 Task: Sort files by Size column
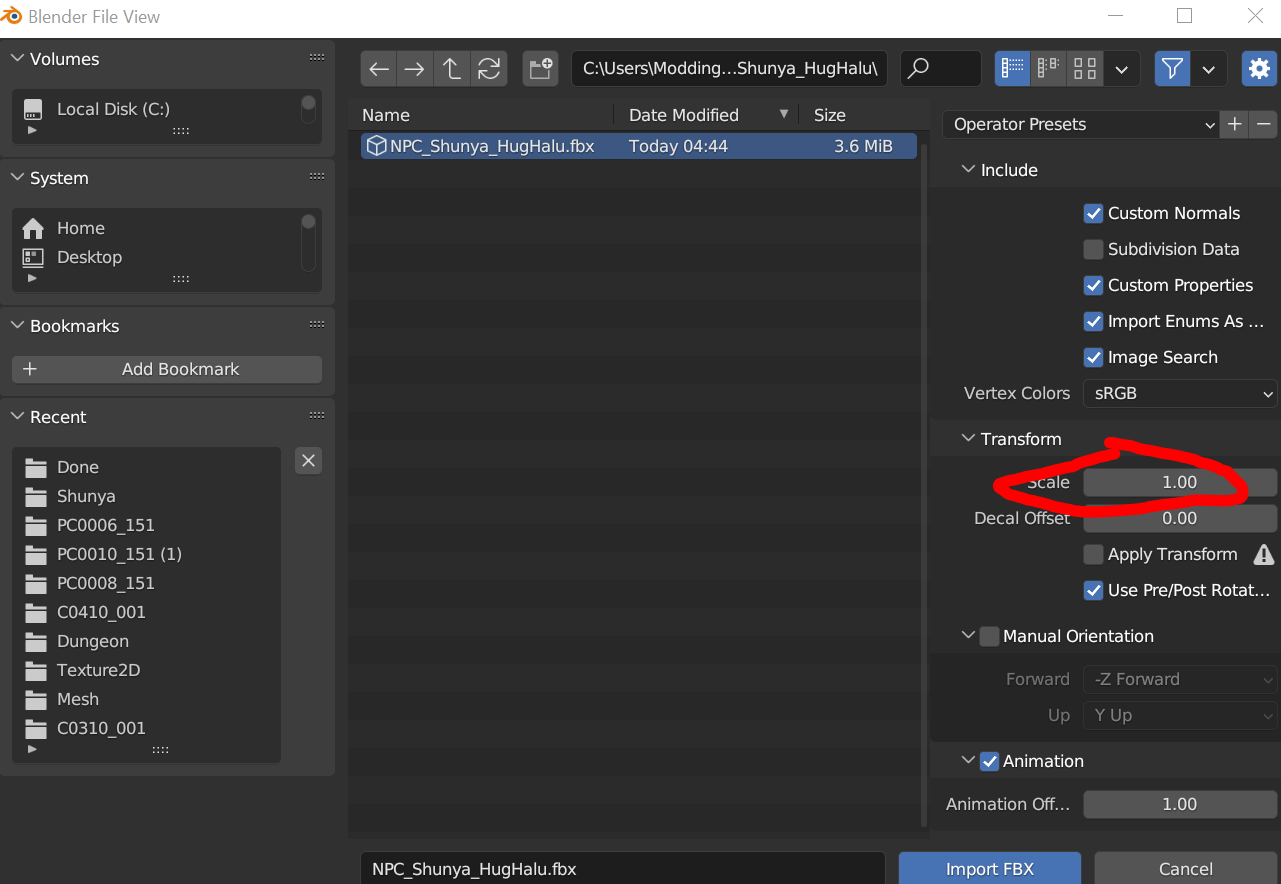[830, 115]
